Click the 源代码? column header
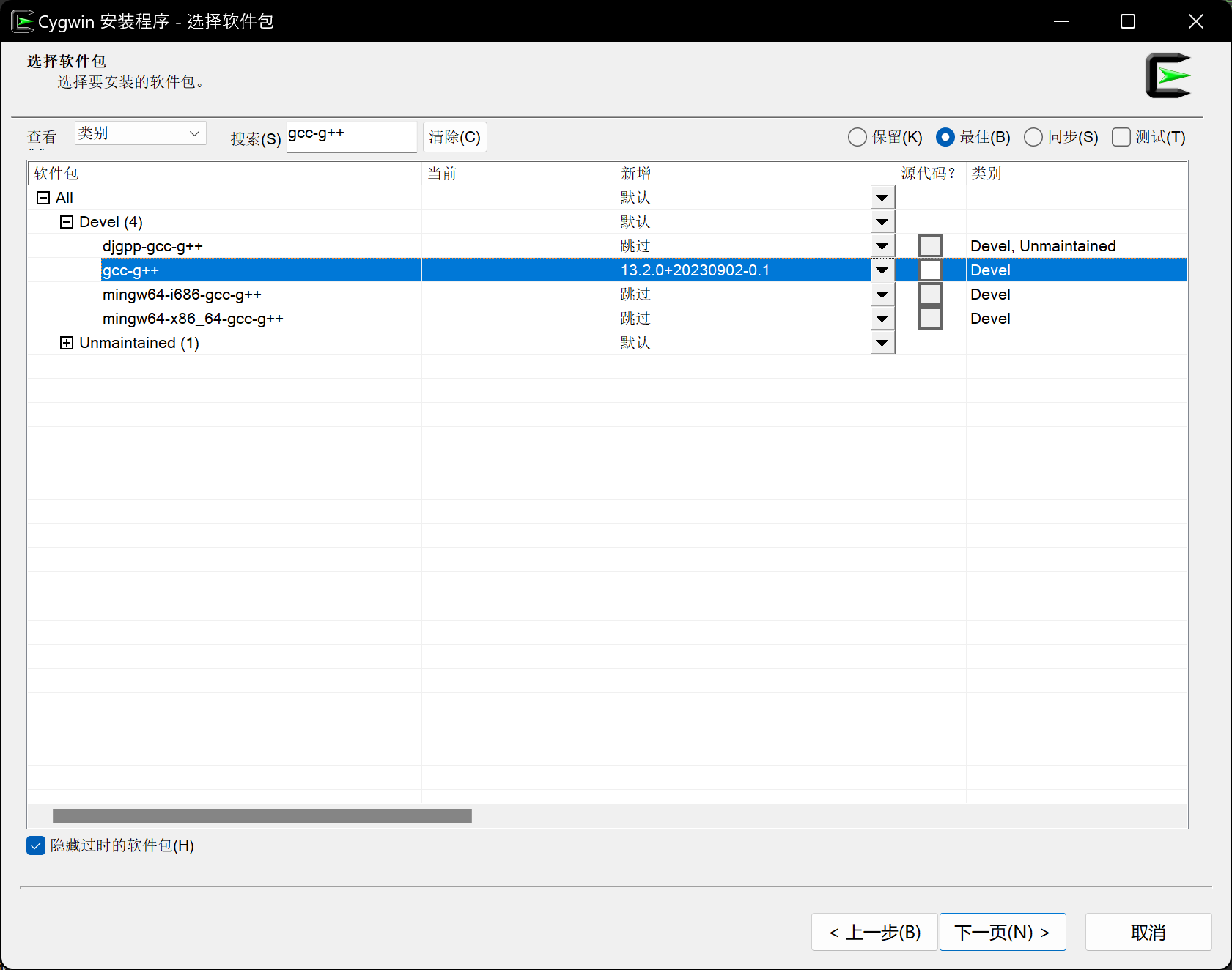1232x970 pixels. (931, 174)
